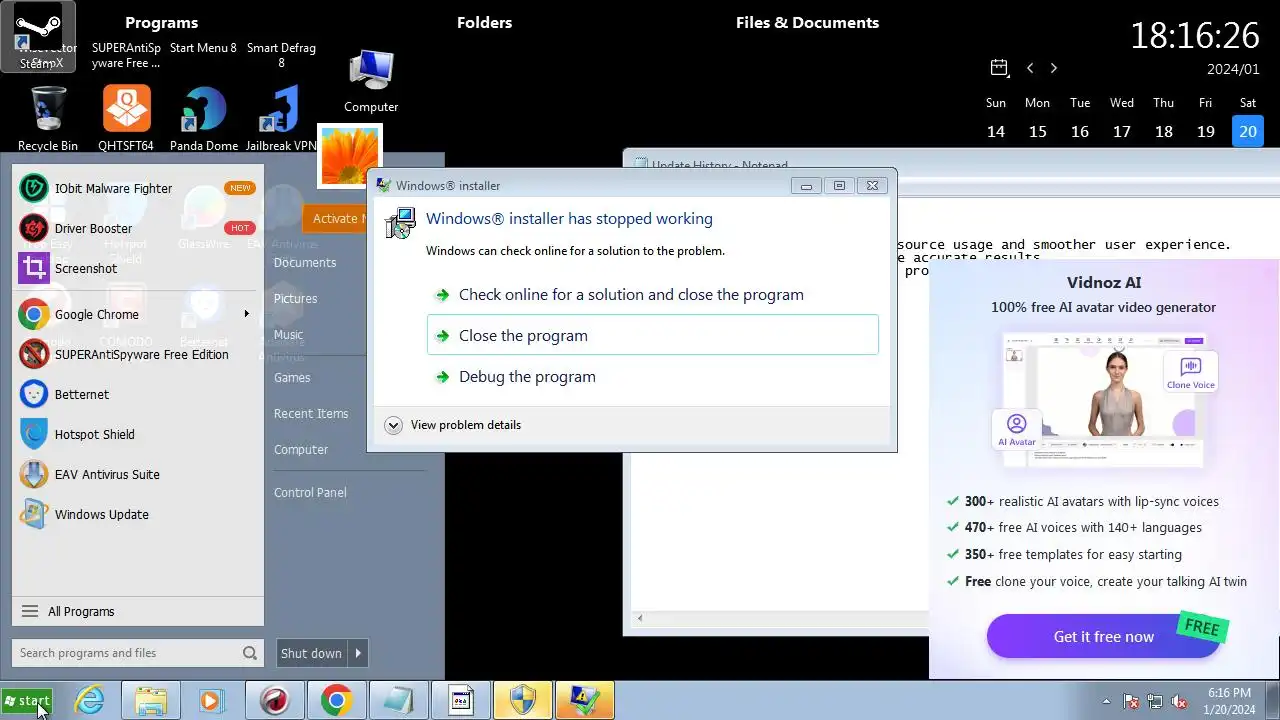Launch the Jailbreak VPN shortcut
Screen dimensions: 1280x720
click(x=281, y=118)
